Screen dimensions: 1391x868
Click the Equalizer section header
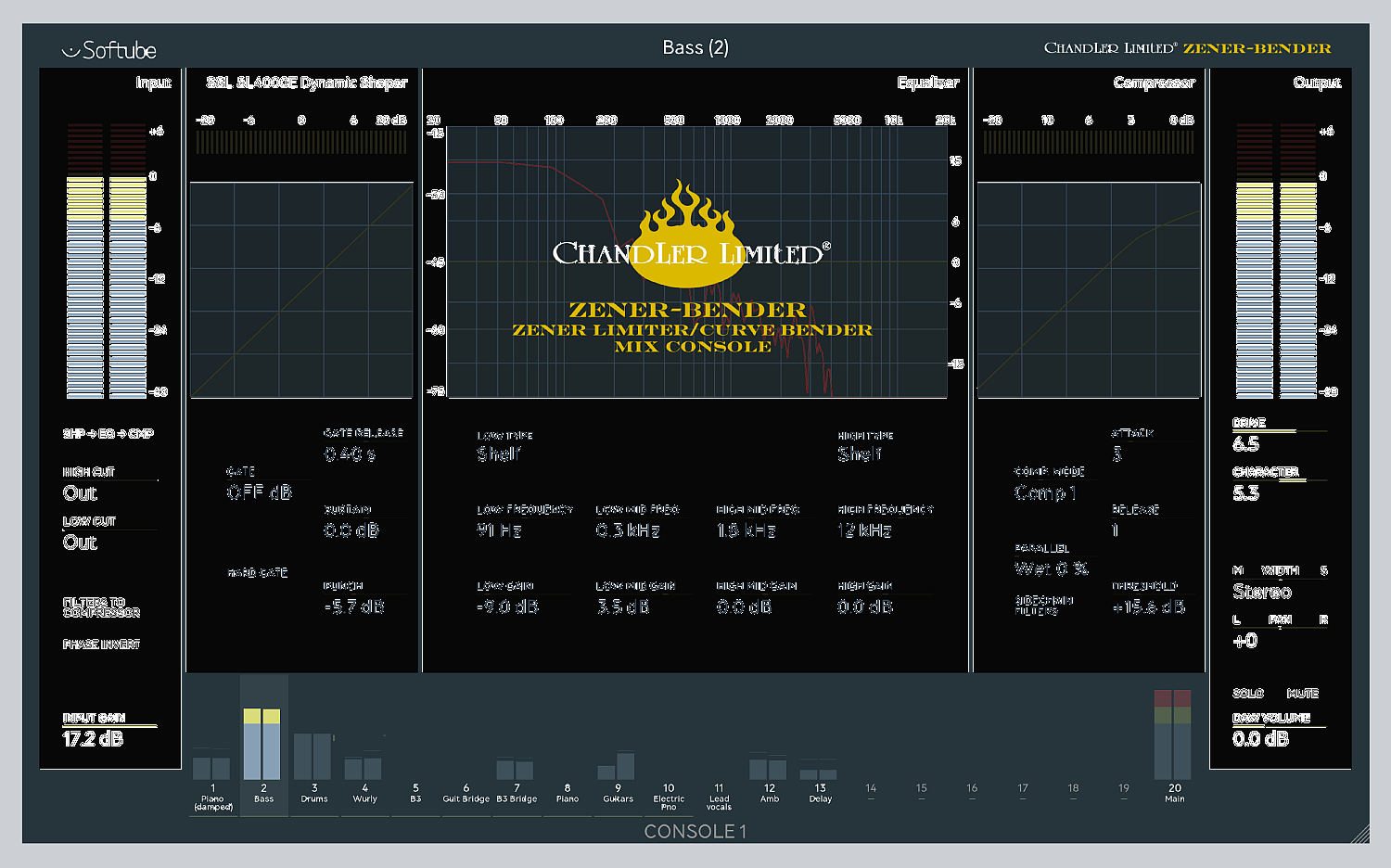(x=928, y=83)
